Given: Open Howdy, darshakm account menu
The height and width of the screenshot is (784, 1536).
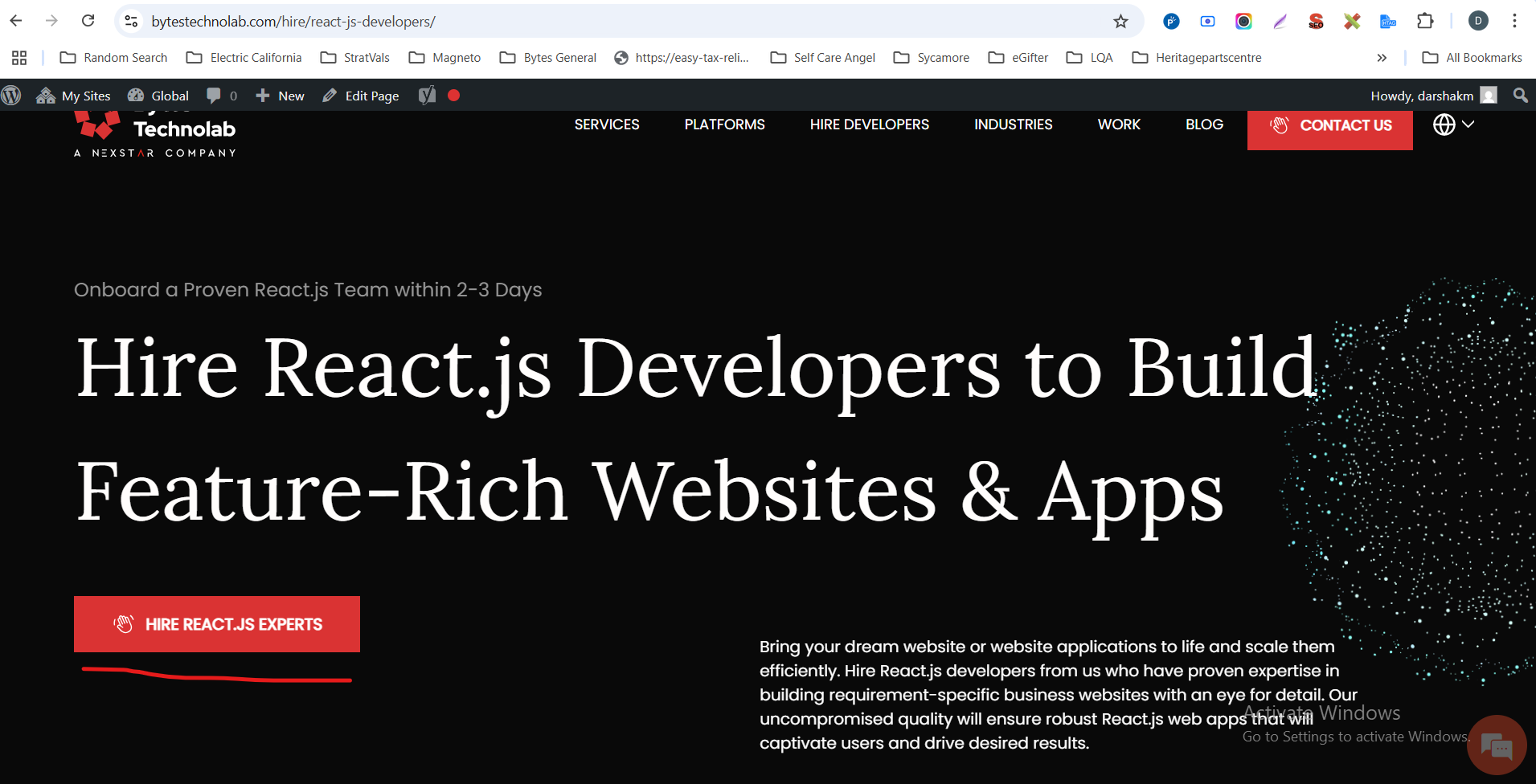Looking at the screenshot, I should [x=1434, y=96].
